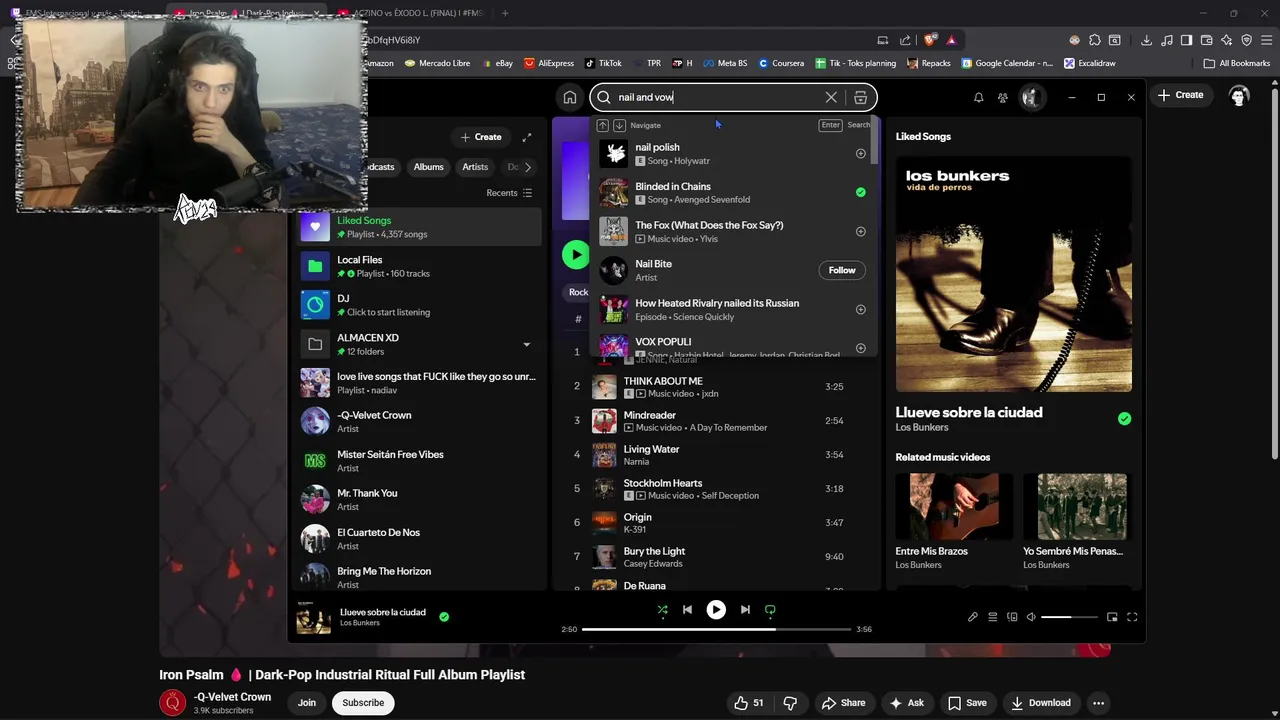Open lyrics microphone icon in player bar

972,617
